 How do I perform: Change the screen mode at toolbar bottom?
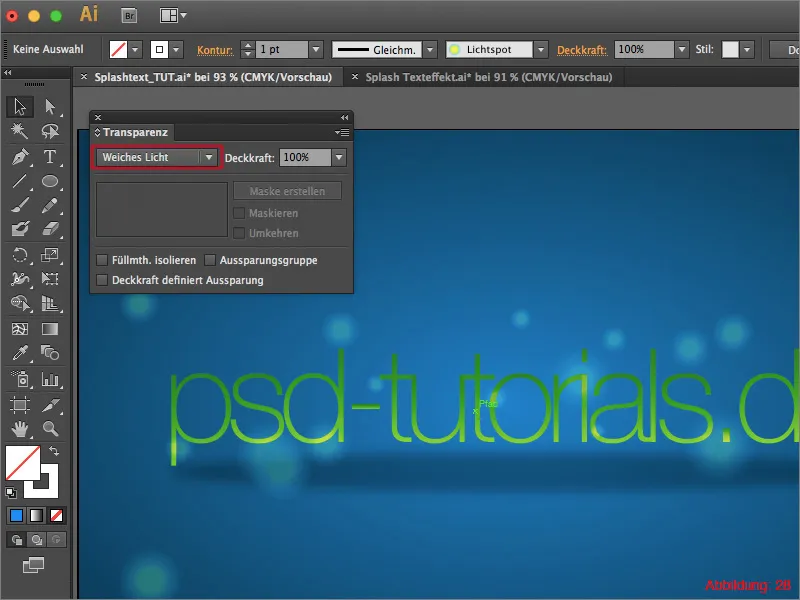33,565
